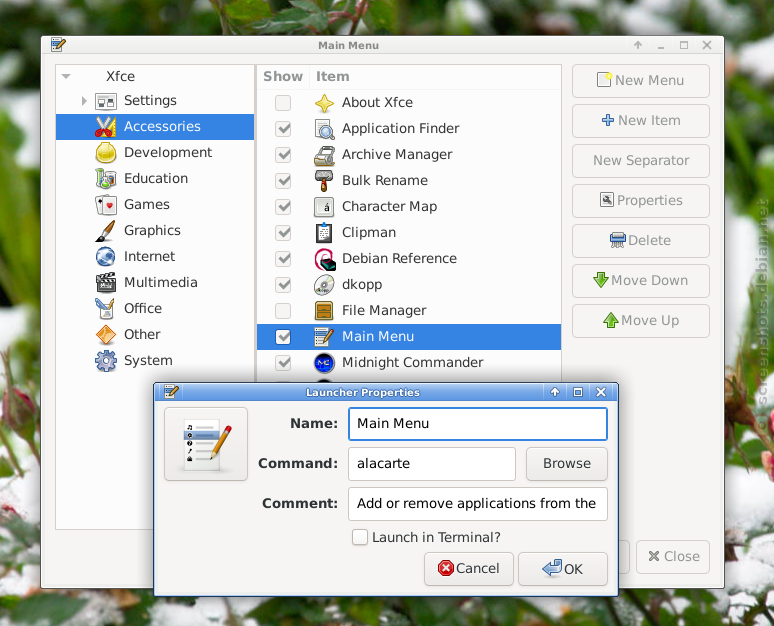
Task: Click the Clipman clipboard icon
Action: pos(324,233)
